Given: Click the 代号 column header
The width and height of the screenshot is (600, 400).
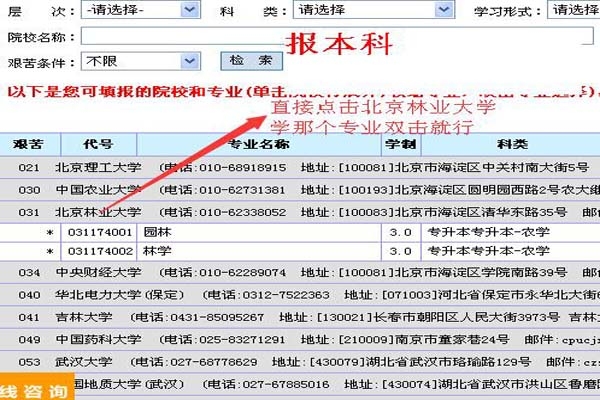Looking at the screenshot, I should coord(98,144).
